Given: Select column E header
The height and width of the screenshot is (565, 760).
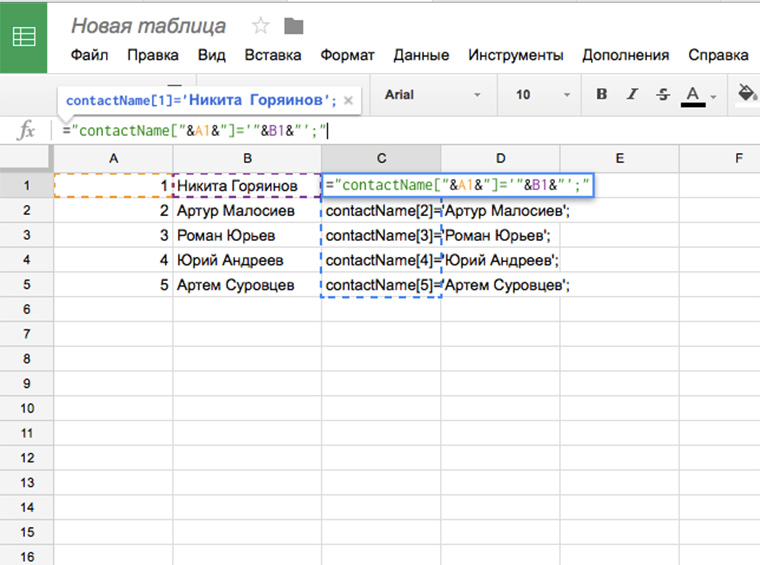Looking at the screenshot, I should click(x=619, y=158).
